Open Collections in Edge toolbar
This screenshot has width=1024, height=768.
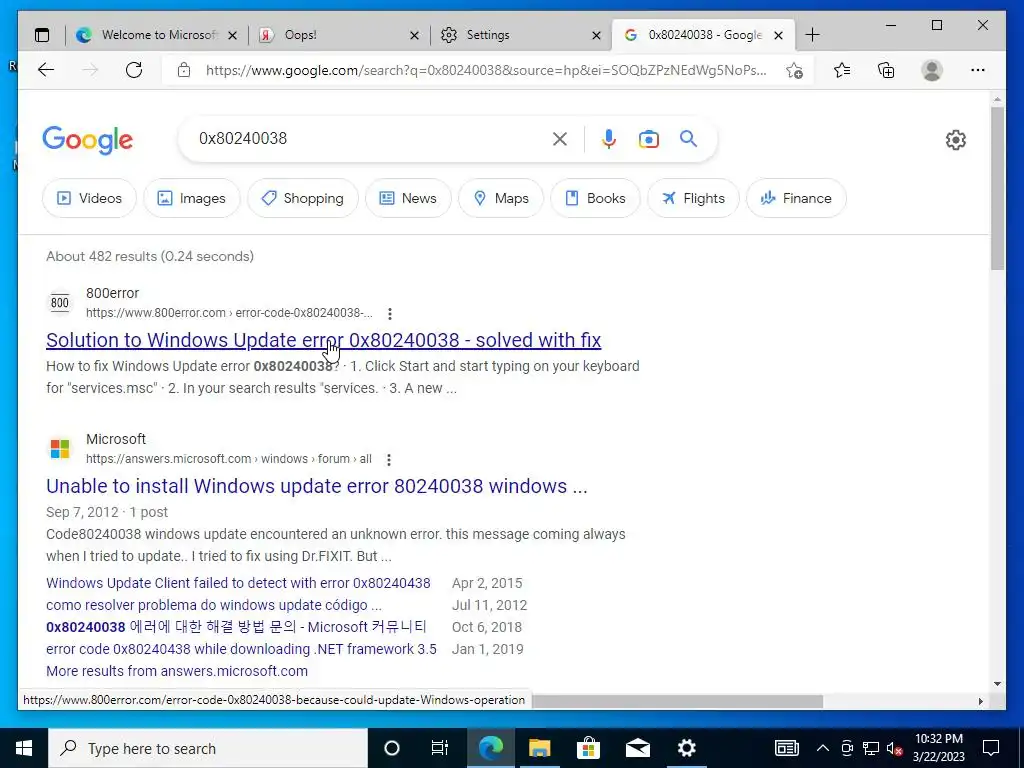click(886, 70)
